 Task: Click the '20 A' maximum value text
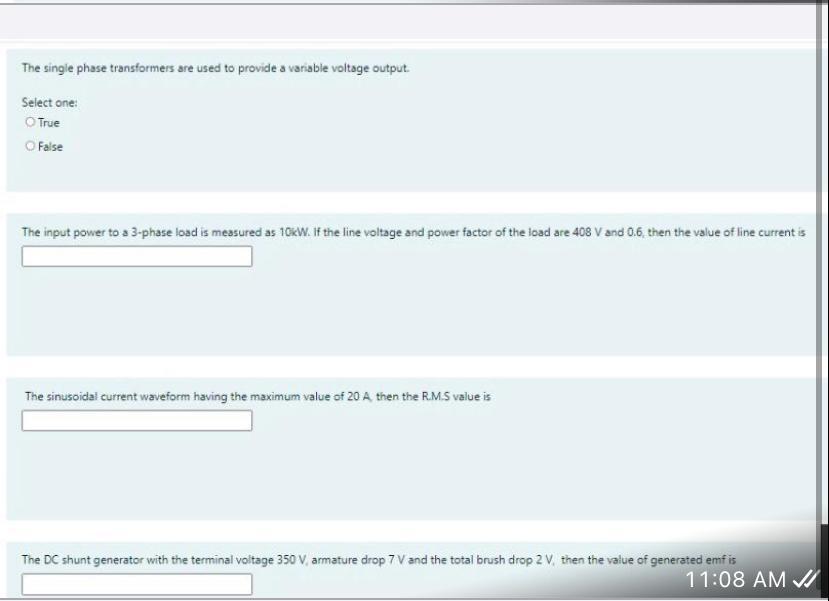coord(359,396)
